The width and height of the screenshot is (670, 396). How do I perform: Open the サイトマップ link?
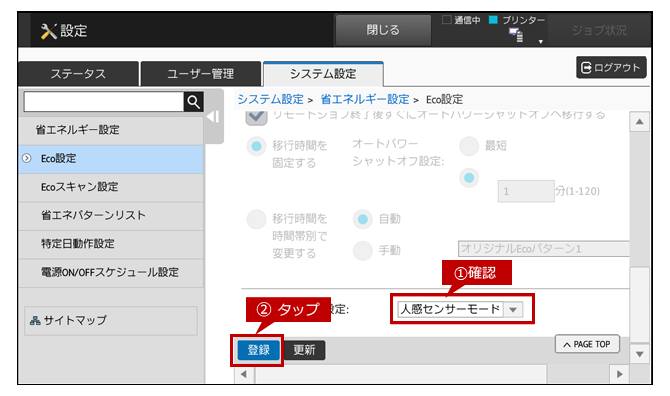(x=111, y=320)
